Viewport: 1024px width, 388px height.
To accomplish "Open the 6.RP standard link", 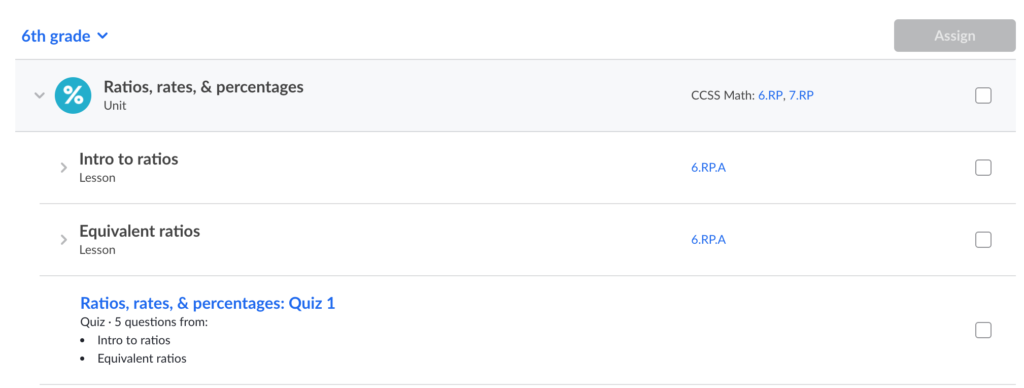I will [x=770, y=95].
